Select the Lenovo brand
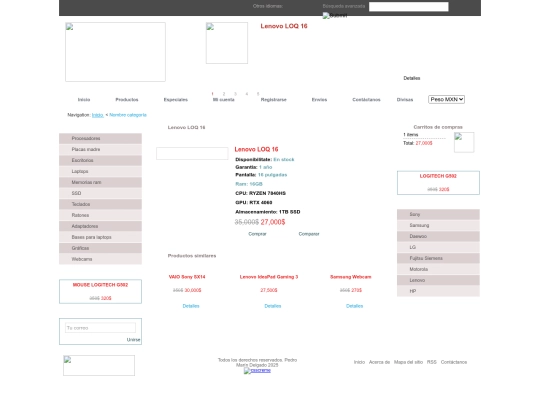 (438, 280)
